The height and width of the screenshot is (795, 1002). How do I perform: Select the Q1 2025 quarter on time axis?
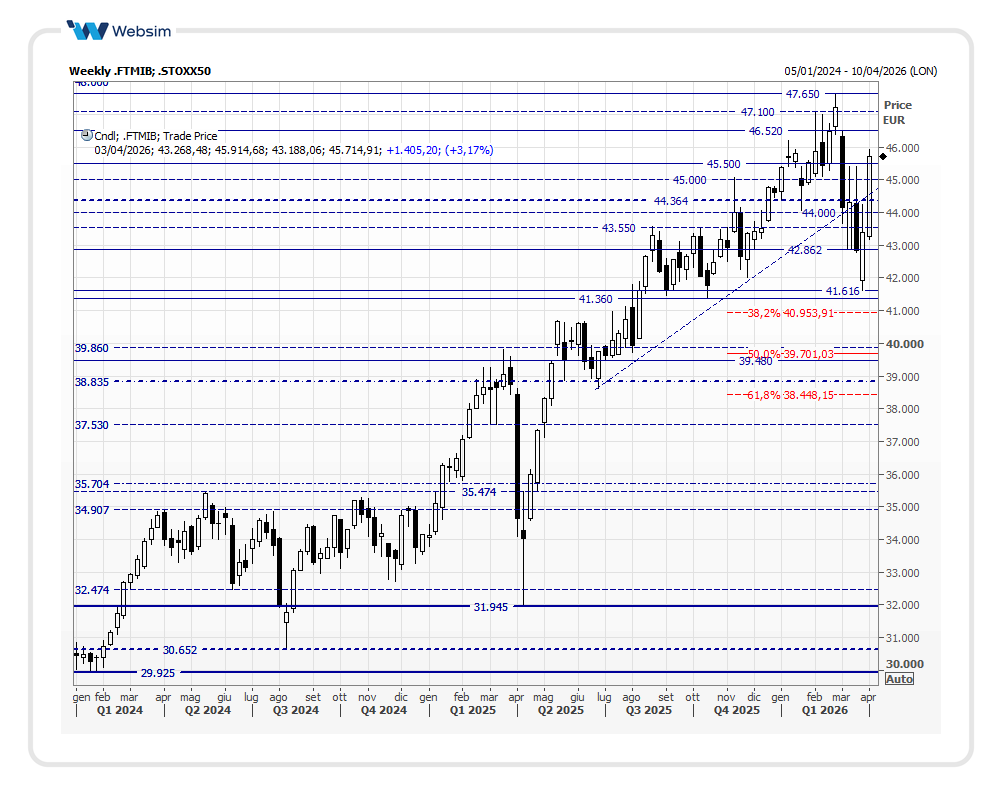pos(470,710)
